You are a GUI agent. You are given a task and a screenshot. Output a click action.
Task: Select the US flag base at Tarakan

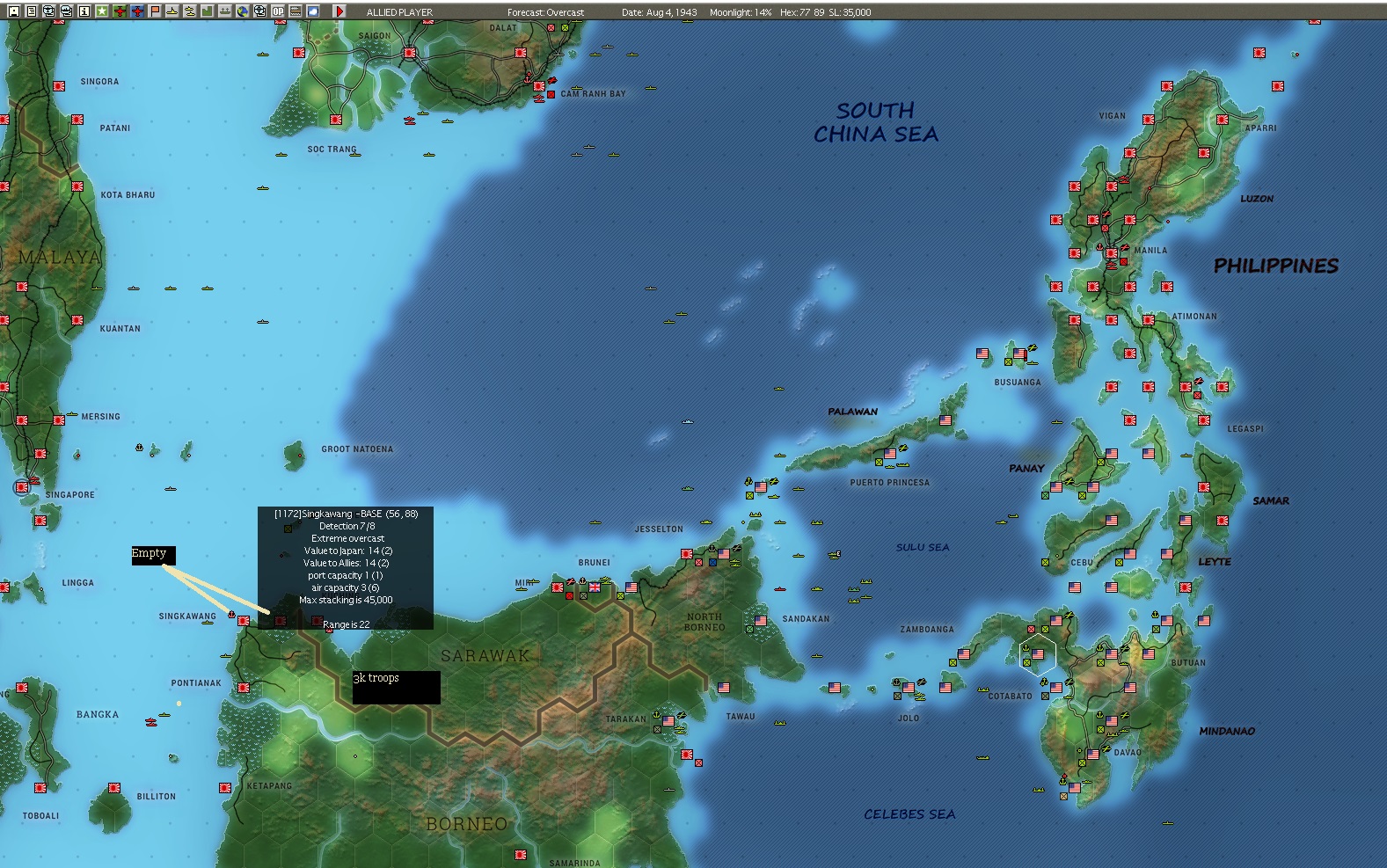coord(668,721)
